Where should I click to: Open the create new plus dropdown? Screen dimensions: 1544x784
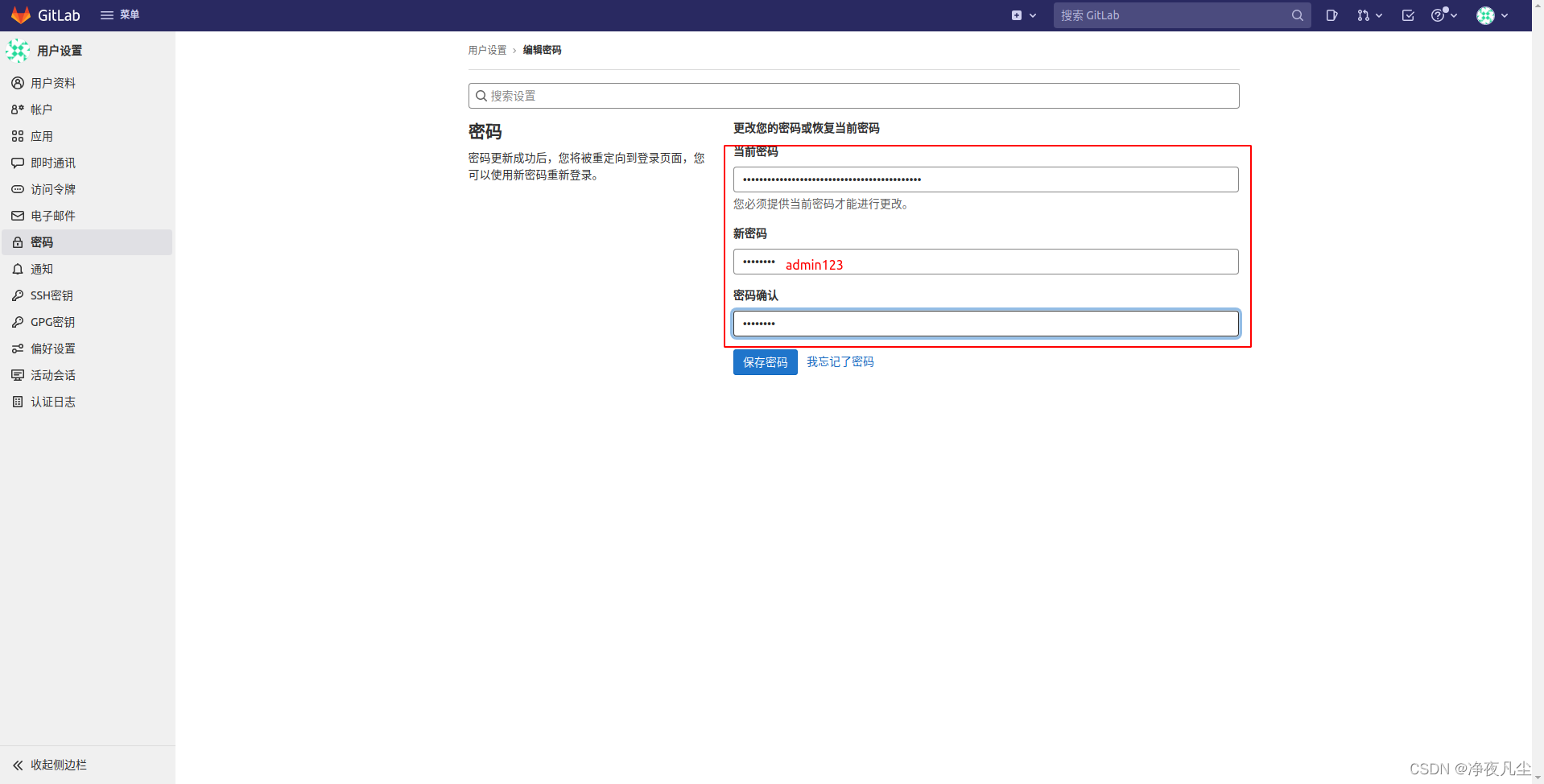pyautogui.click(x=1024, y=15)
